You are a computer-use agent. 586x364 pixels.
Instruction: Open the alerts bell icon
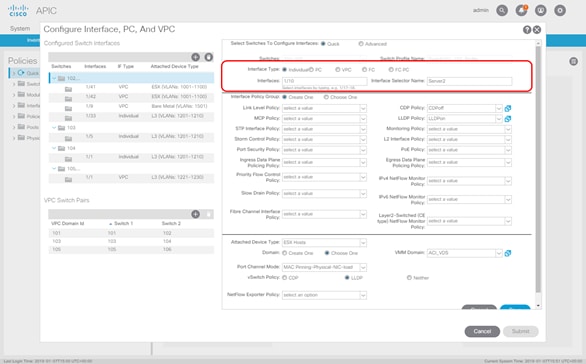521,10
